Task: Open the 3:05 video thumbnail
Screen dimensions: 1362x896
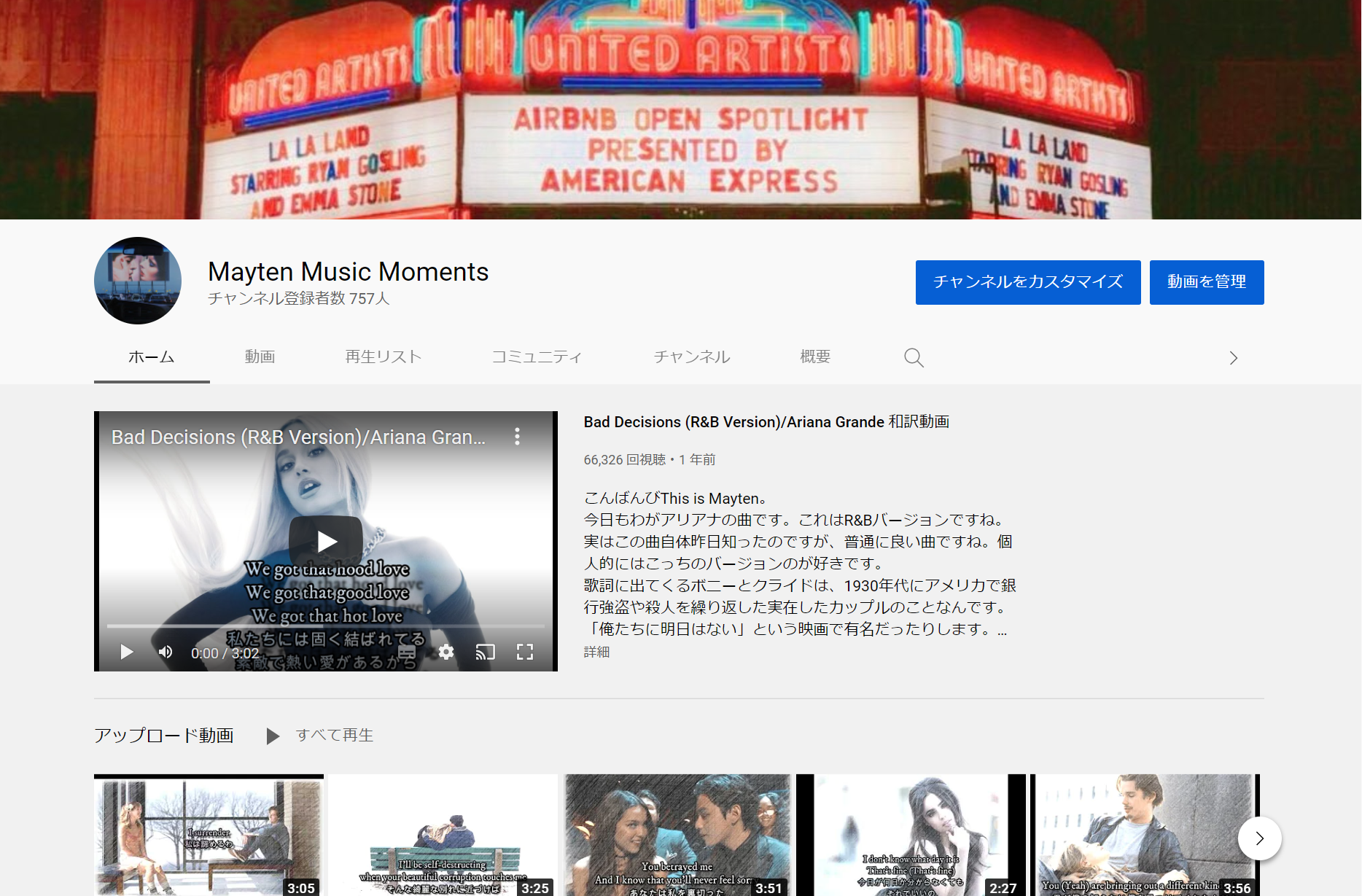Action: tap(209, 835)
